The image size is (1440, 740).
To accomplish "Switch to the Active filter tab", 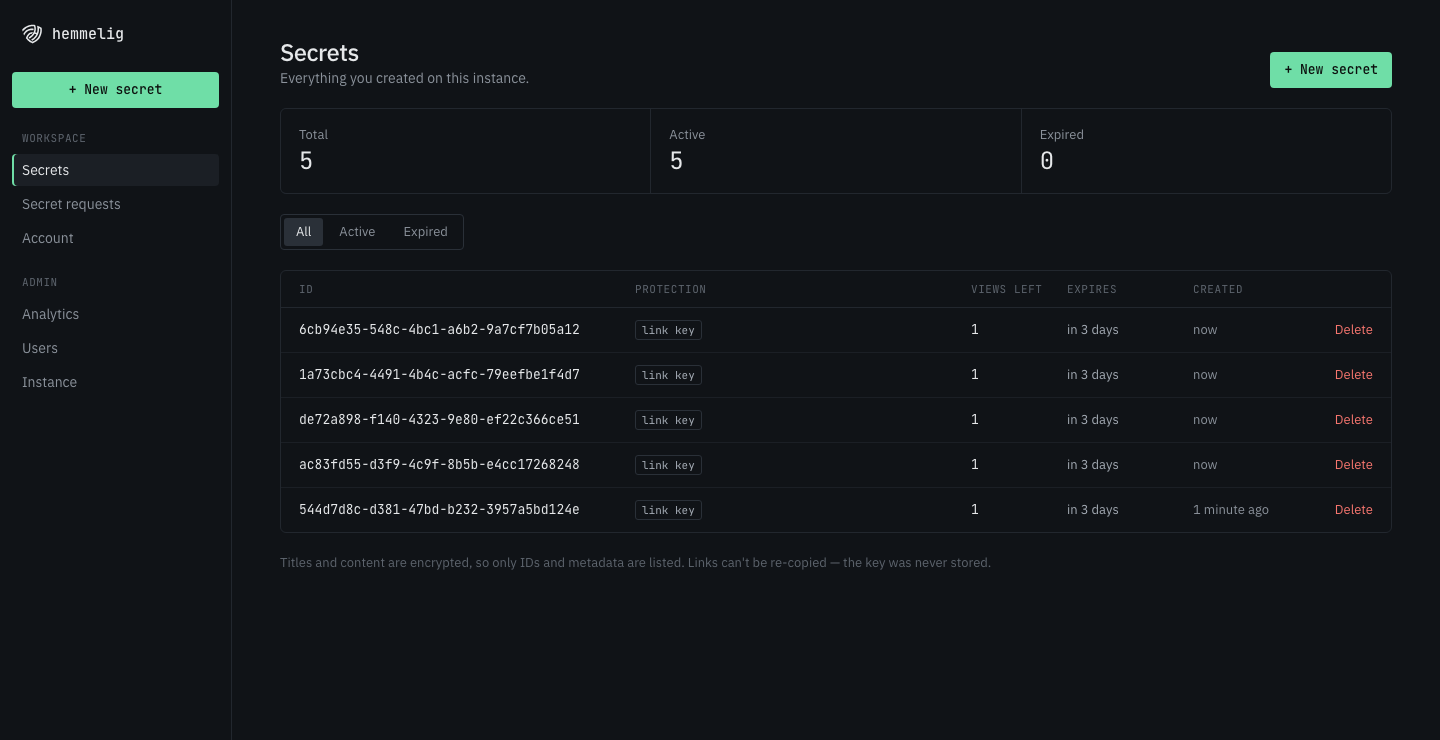I will (x=357, y=232).
